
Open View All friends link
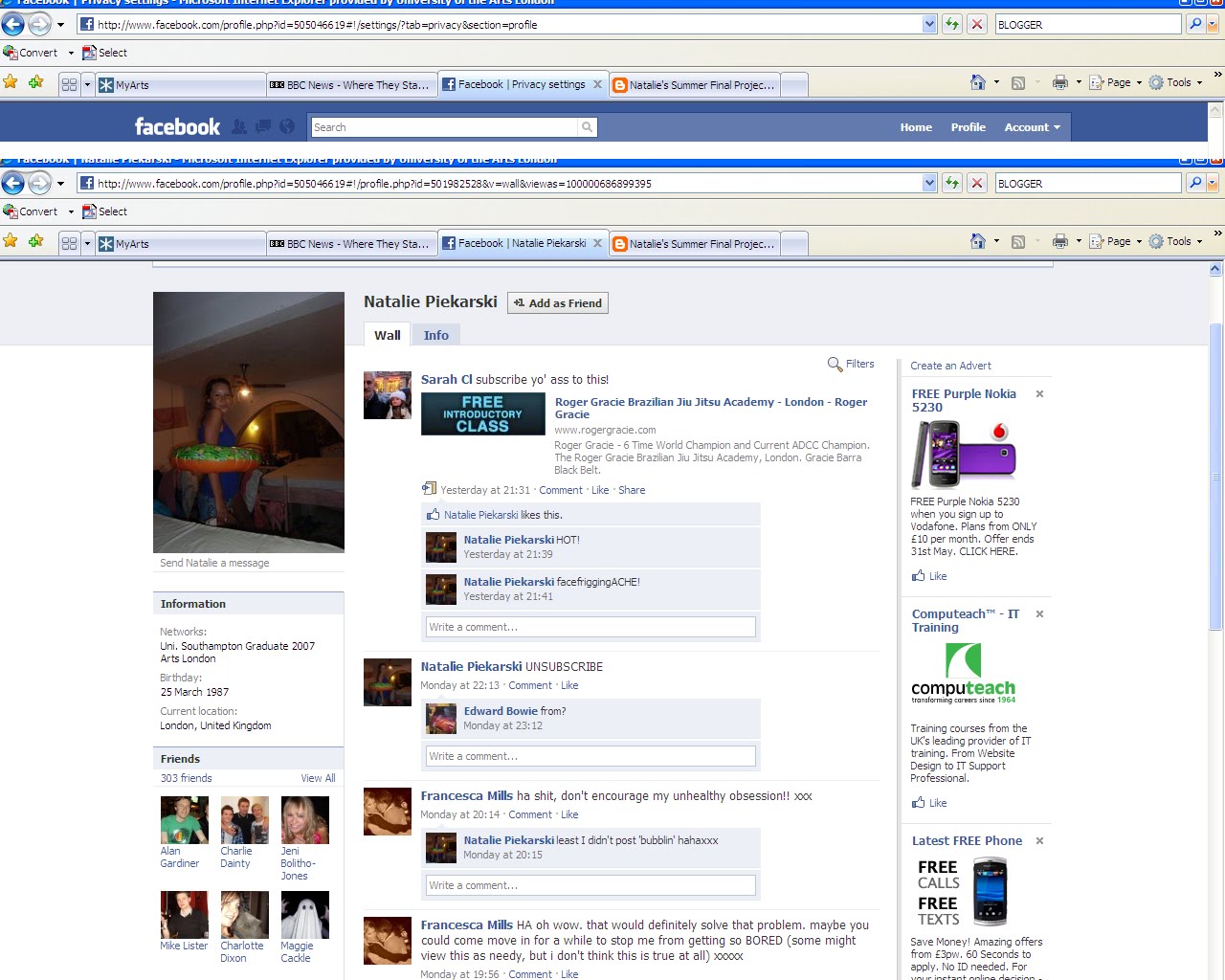pos(318,778)
